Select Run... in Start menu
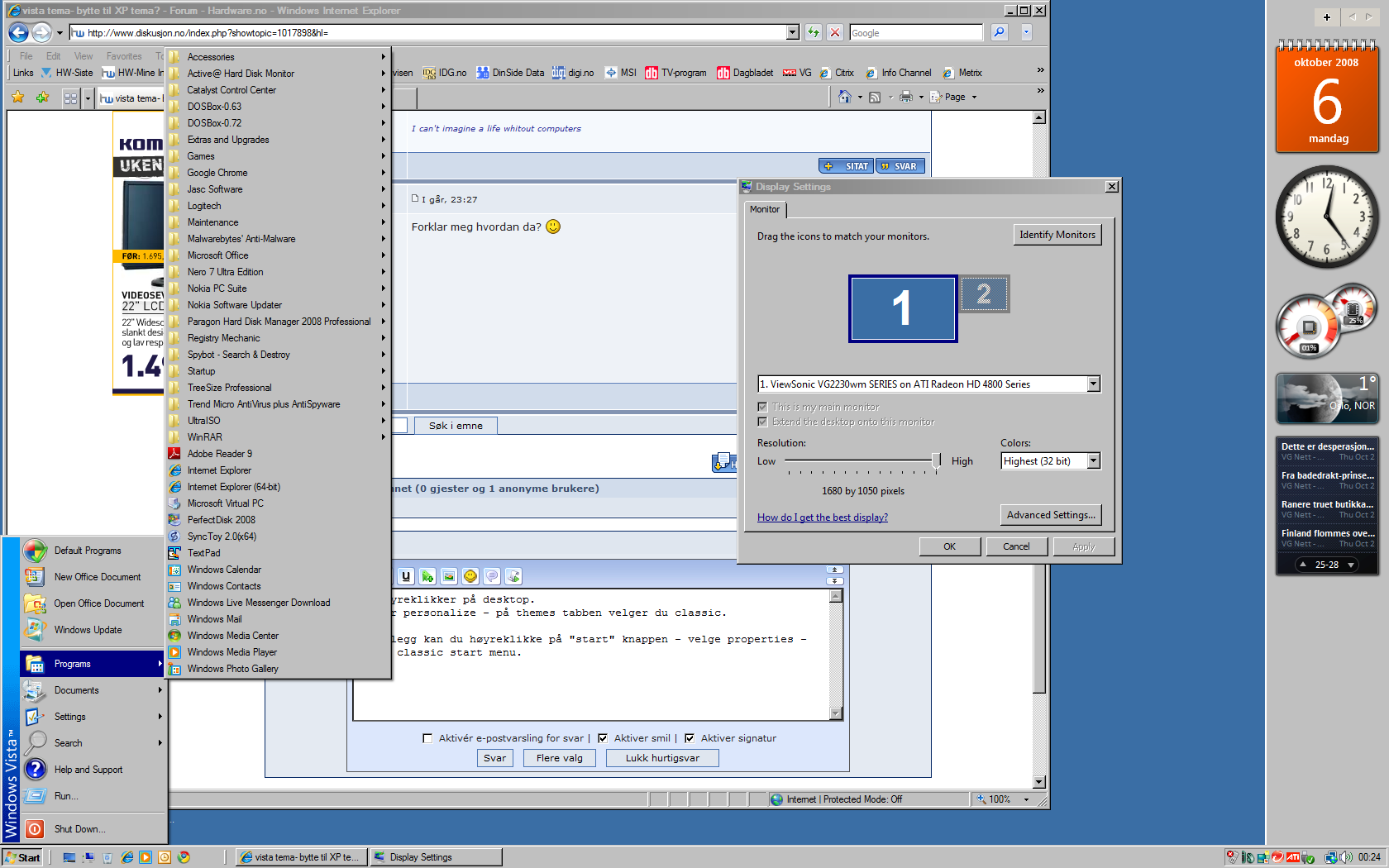This screenshot has height=868, width=1389. [93, 796]
